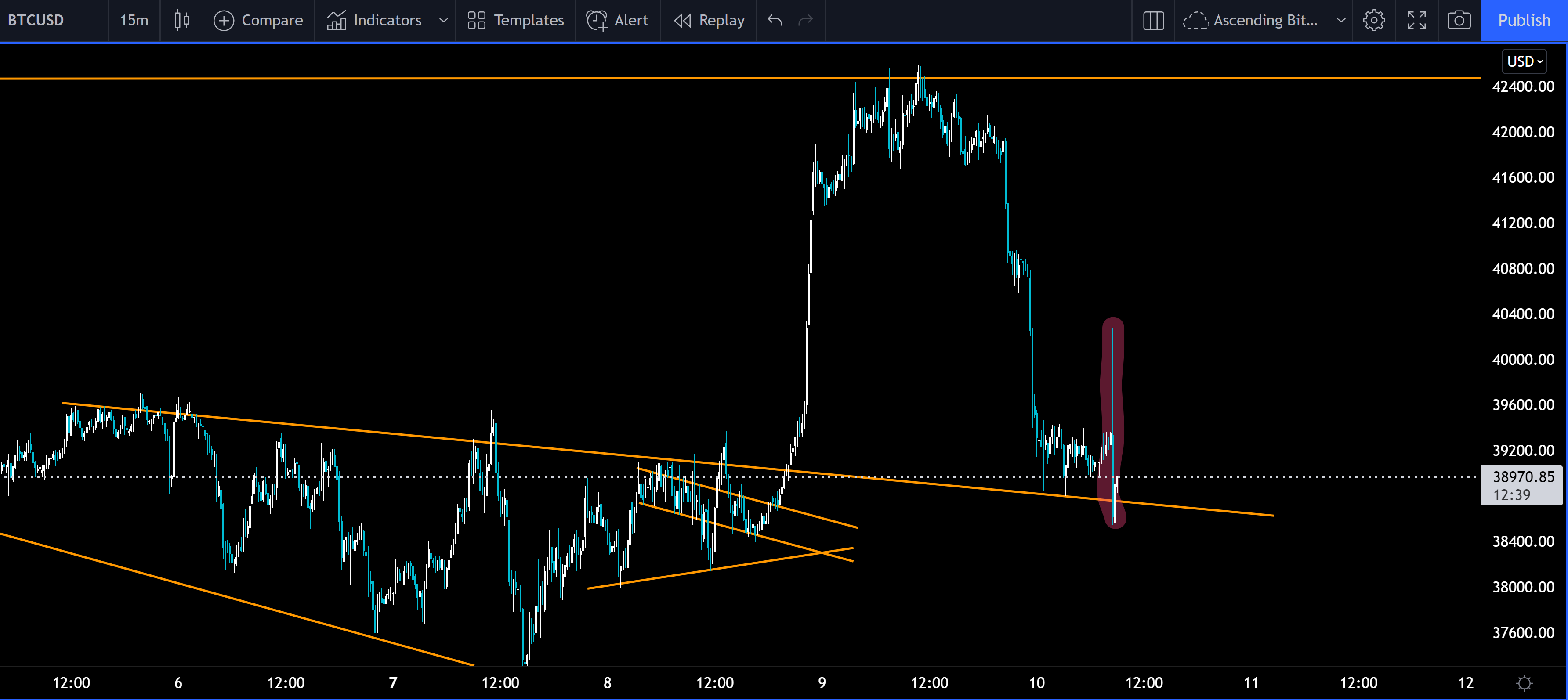Click the Alert clock icon
The width and height of the screenshot is (1568, 700).
tap(597, 20)
